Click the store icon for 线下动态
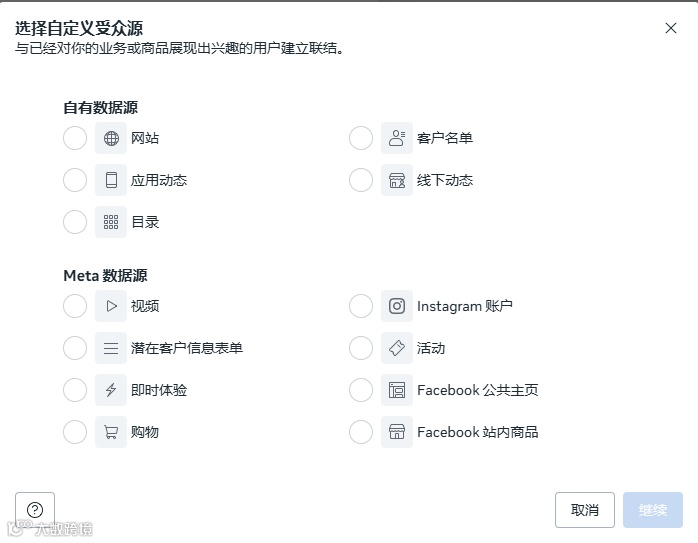The image size is (698, 543). (x=397, y=180)
